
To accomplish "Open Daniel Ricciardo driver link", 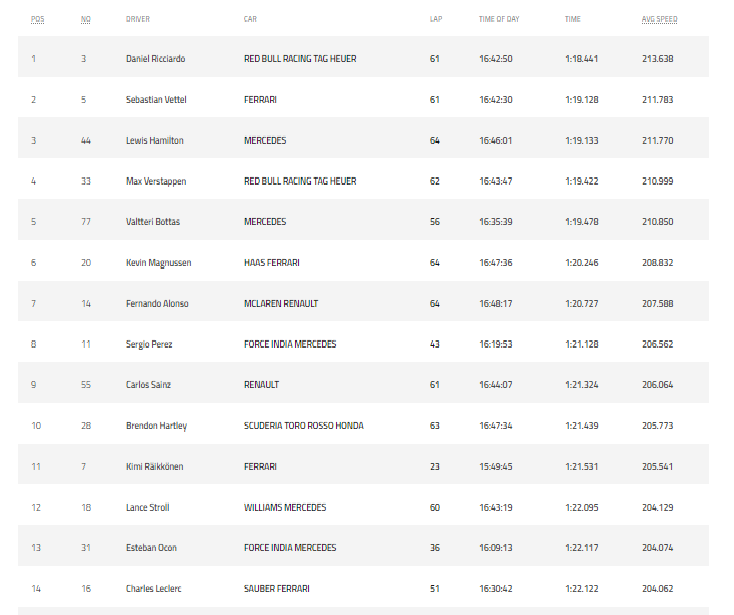I will pyautogui.click(x=155, y=59).
